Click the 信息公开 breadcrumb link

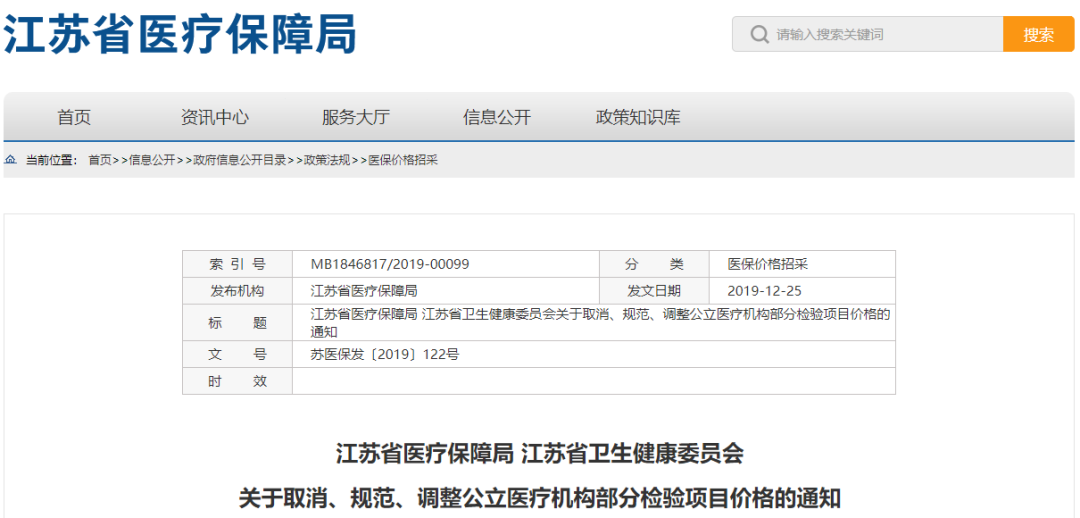pos(153,160)
